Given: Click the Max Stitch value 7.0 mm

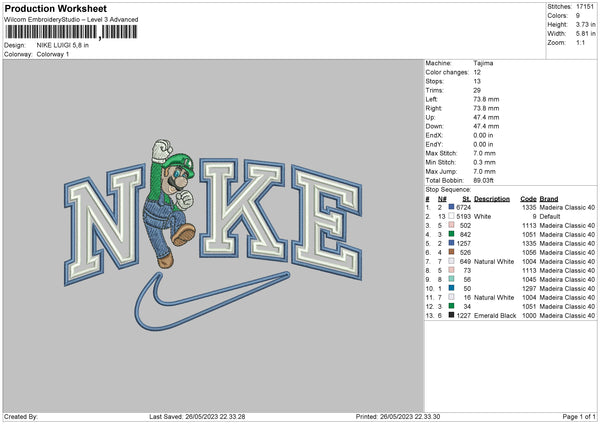Looking at the screenshot, I should click(484, 153).
